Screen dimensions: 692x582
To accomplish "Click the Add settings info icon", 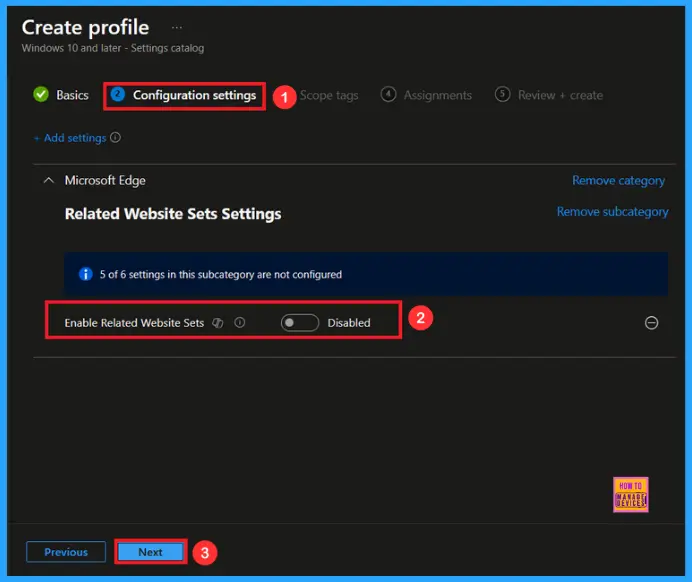I will (x=116, y=138).
